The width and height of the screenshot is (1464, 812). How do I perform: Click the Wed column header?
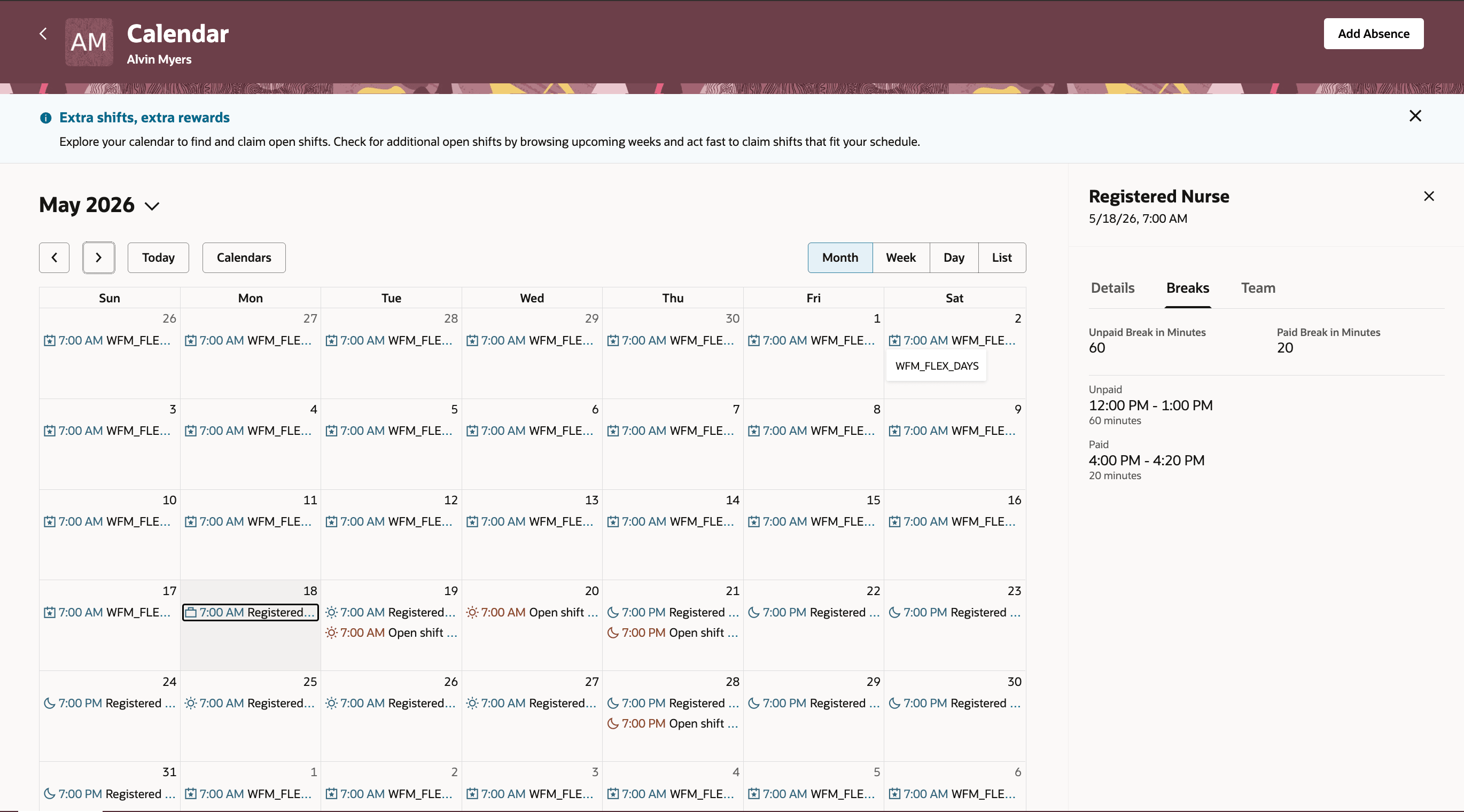[532, 298]
